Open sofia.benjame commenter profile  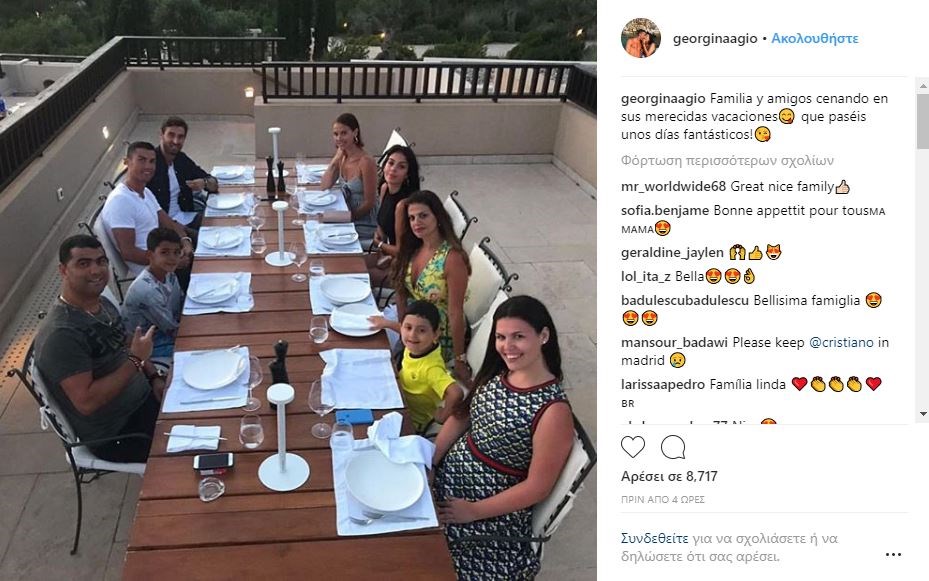(665, 210)
